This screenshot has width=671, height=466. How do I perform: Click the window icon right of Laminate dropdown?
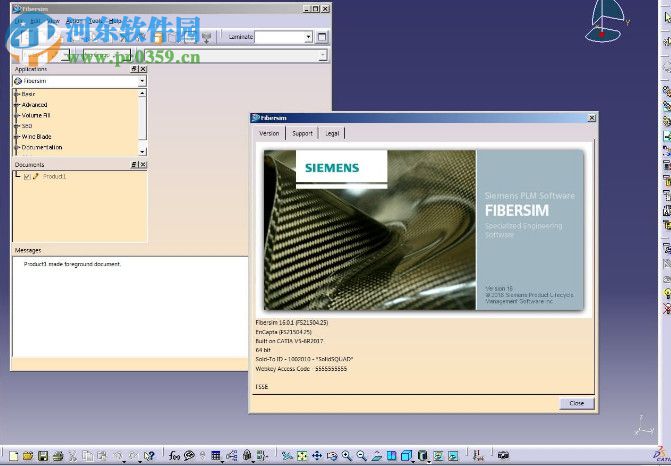pos(322,37)
